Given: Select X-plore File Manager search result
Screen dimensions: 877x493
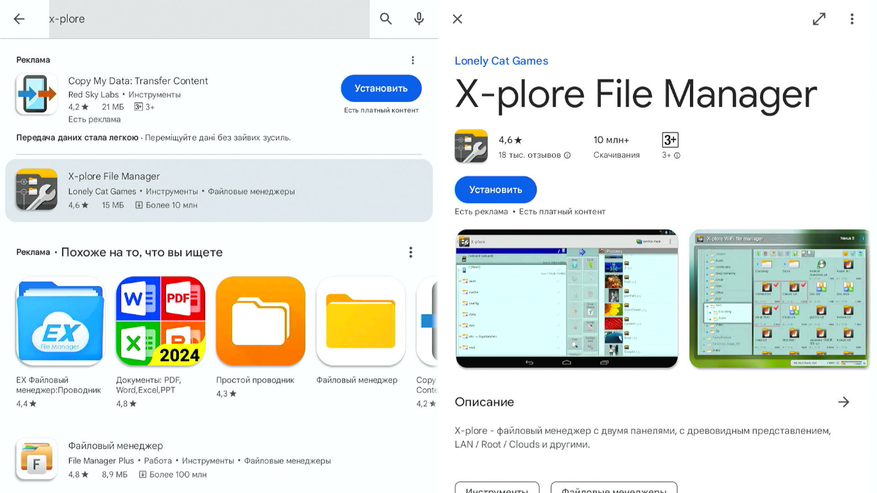Looking at the screenshot, I should tap(219, 190).
